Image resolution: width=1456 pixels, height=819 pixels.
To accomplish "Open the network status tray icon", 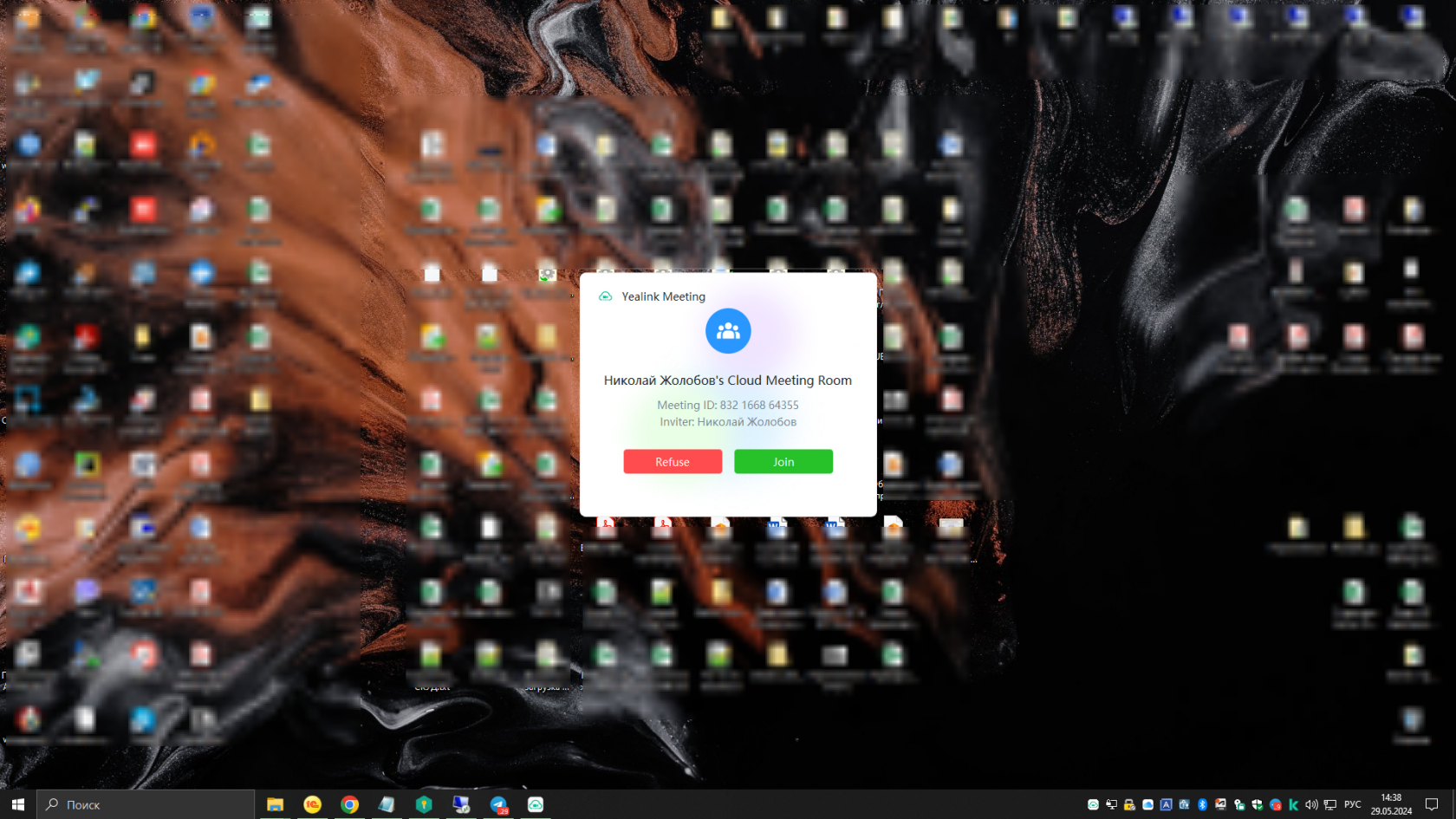I will click(1330, 804).
